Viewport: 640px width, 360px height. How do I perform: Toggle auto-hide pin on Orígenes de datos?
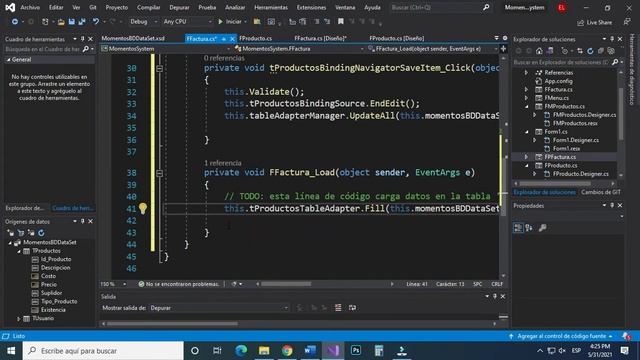pyautogui.click(x=82, y=221)
